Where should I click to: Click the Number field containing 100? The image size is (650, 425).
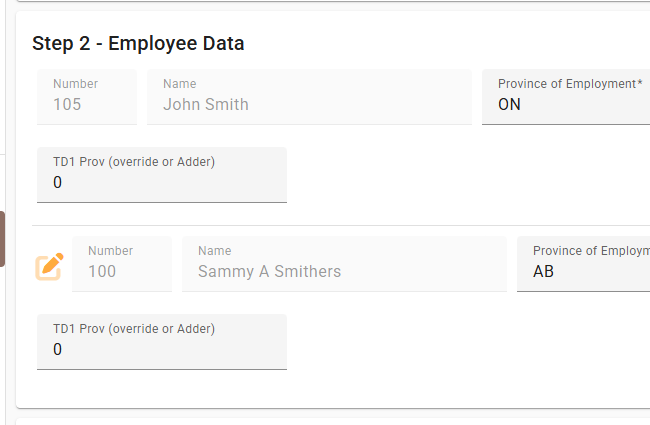(122, 264)
